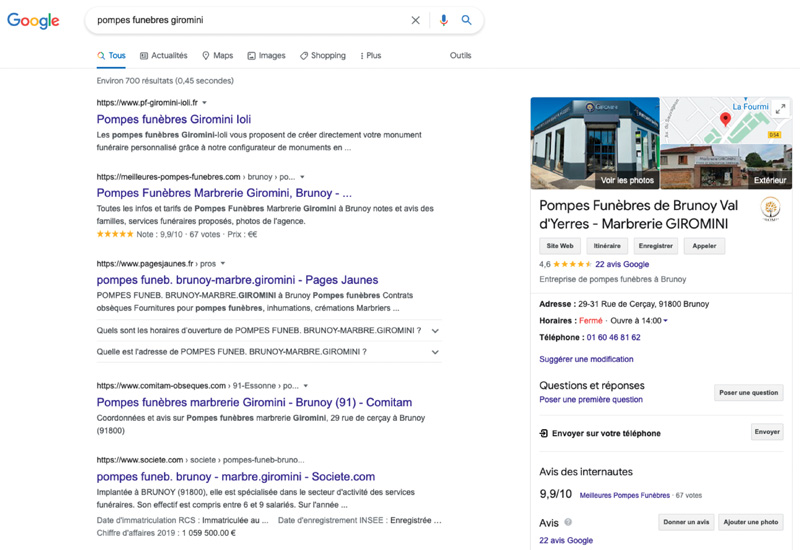Image resolution: width=800 pixels, height=550 pixels.
Task: Click Voir les photos storefront thumbnail
Action: click(595, 143)
